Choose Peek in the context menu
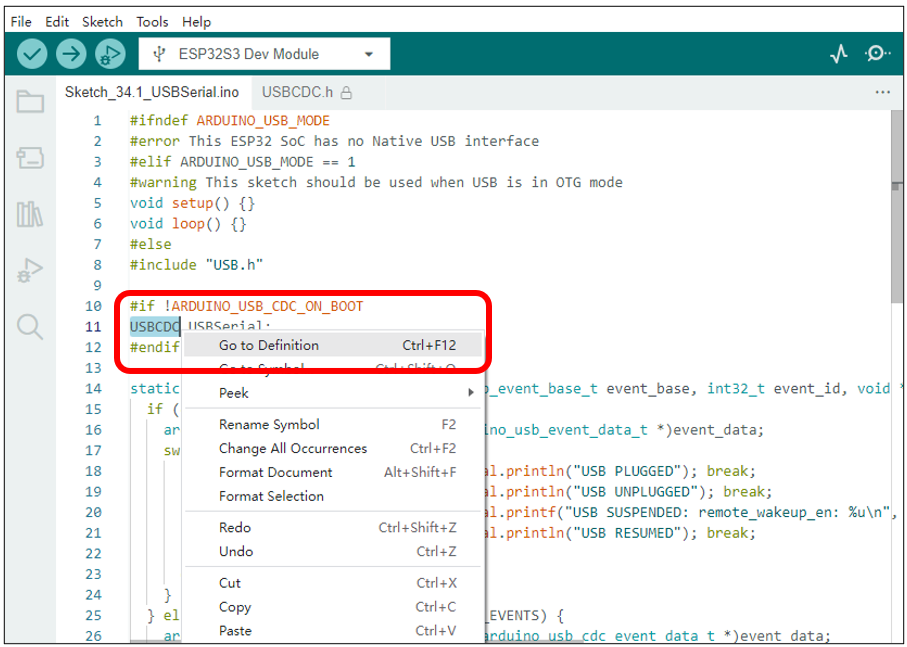The height and width of the screenshot is (647, 907). [x=333, y=393]
